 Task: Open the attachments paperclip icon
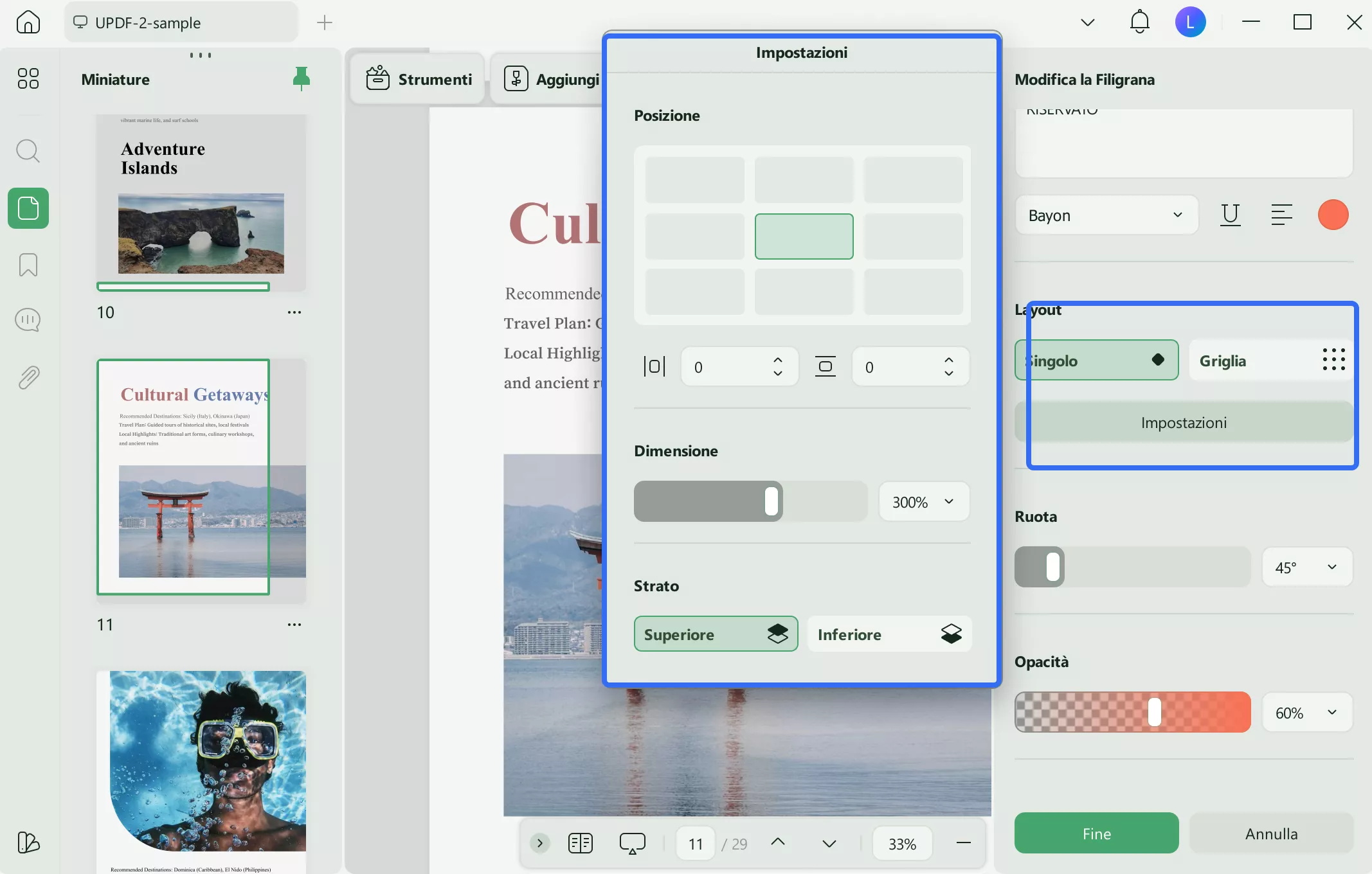(x=28, y=377)
